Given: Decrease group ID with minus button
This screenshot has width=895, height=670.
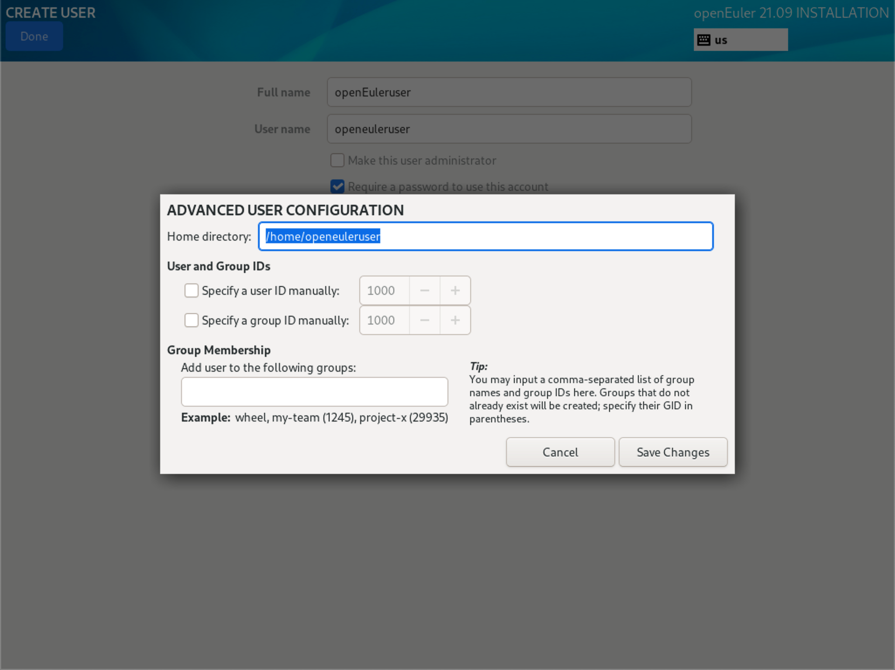Looking at the screenshot, I should pyautogui.click(x=424, y=321).
